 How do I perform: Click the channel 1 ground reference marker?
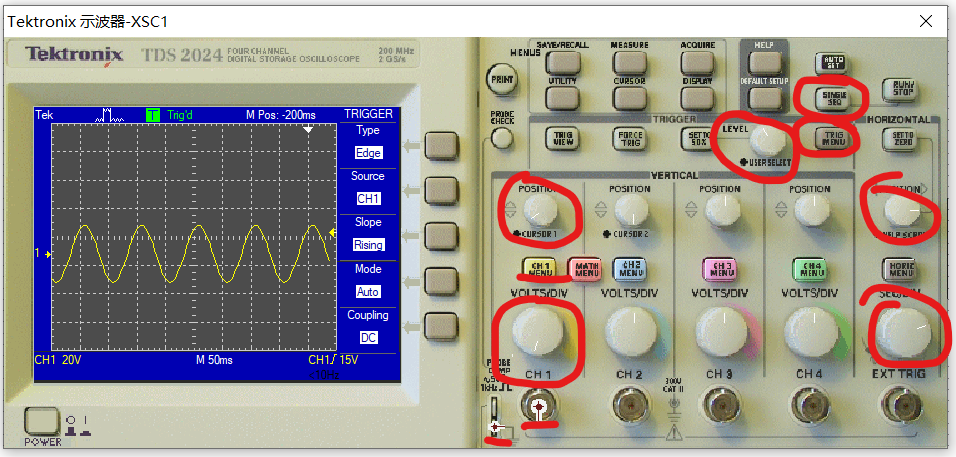(43, 253)
